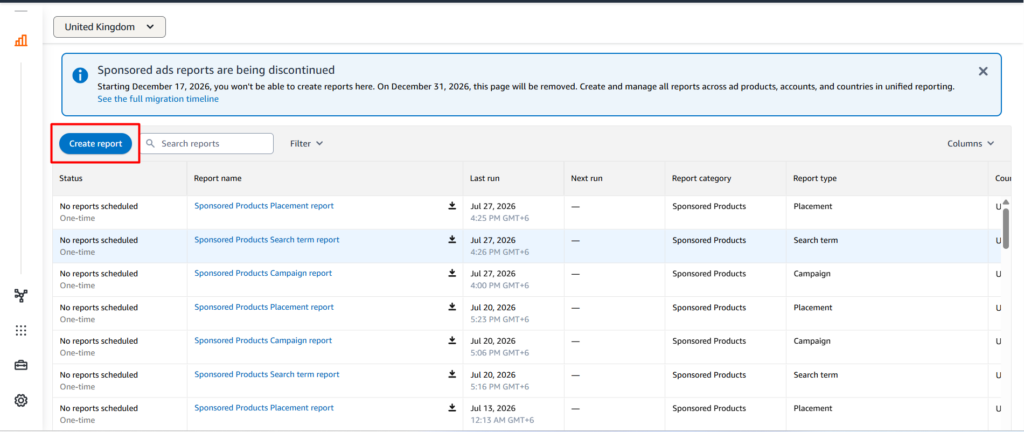The height and width of the screenshot is (432, 1024).
Task: Select the 5:16 PM GMT+6 timestamp cell
Action: coord(500,387)
